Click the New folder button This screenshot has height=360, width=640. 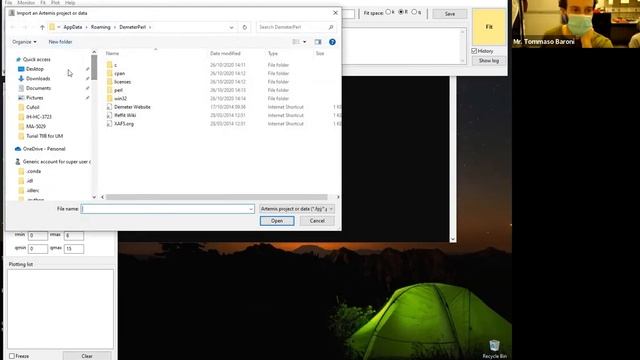coord(60,42)
